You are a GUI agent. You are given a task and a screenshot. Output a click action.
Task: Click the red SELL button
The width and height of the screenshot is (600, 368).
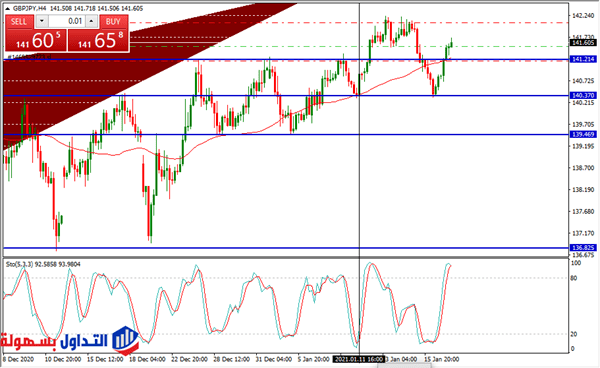pyautogui.click(x=19, y=21)
